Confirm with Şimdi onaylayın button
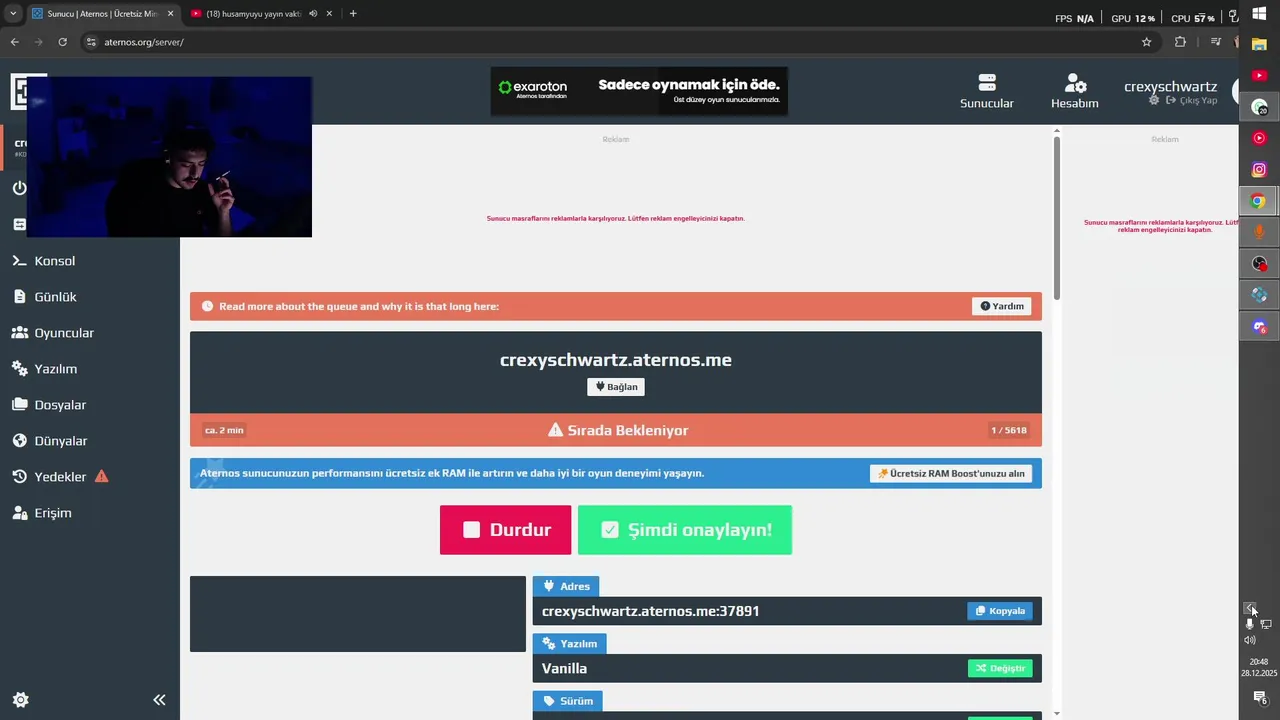Viewport: 1280px width, 720px height. [685, 530]
